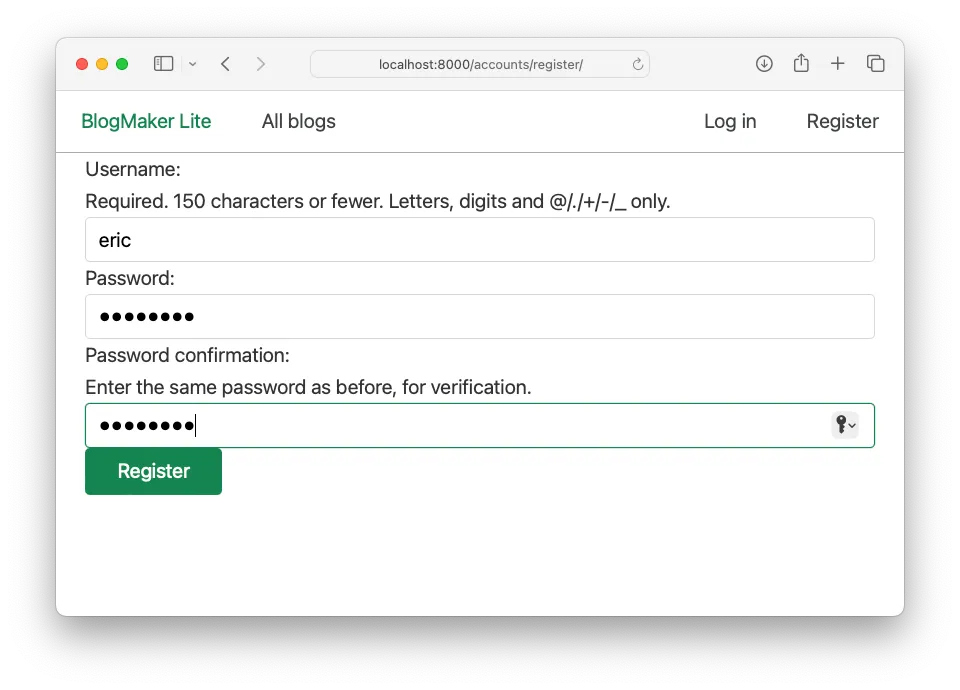Expand the sidebar tab group chevron
The width and height of the screenshot is (960, 690).
(x=192, y=64)
